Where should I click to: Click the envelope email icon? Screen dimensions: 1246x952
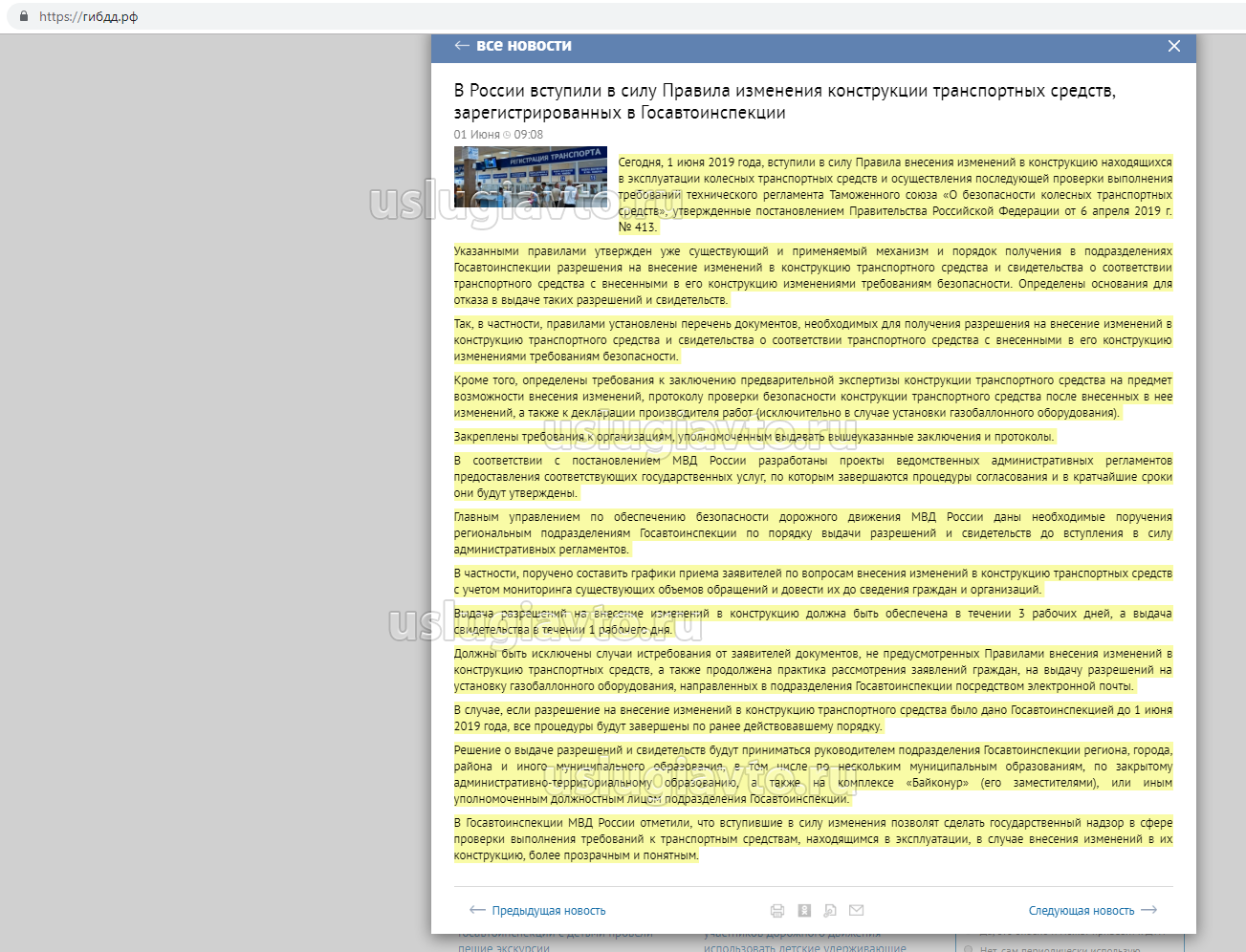pyautogui.click(x=856, y=911)
